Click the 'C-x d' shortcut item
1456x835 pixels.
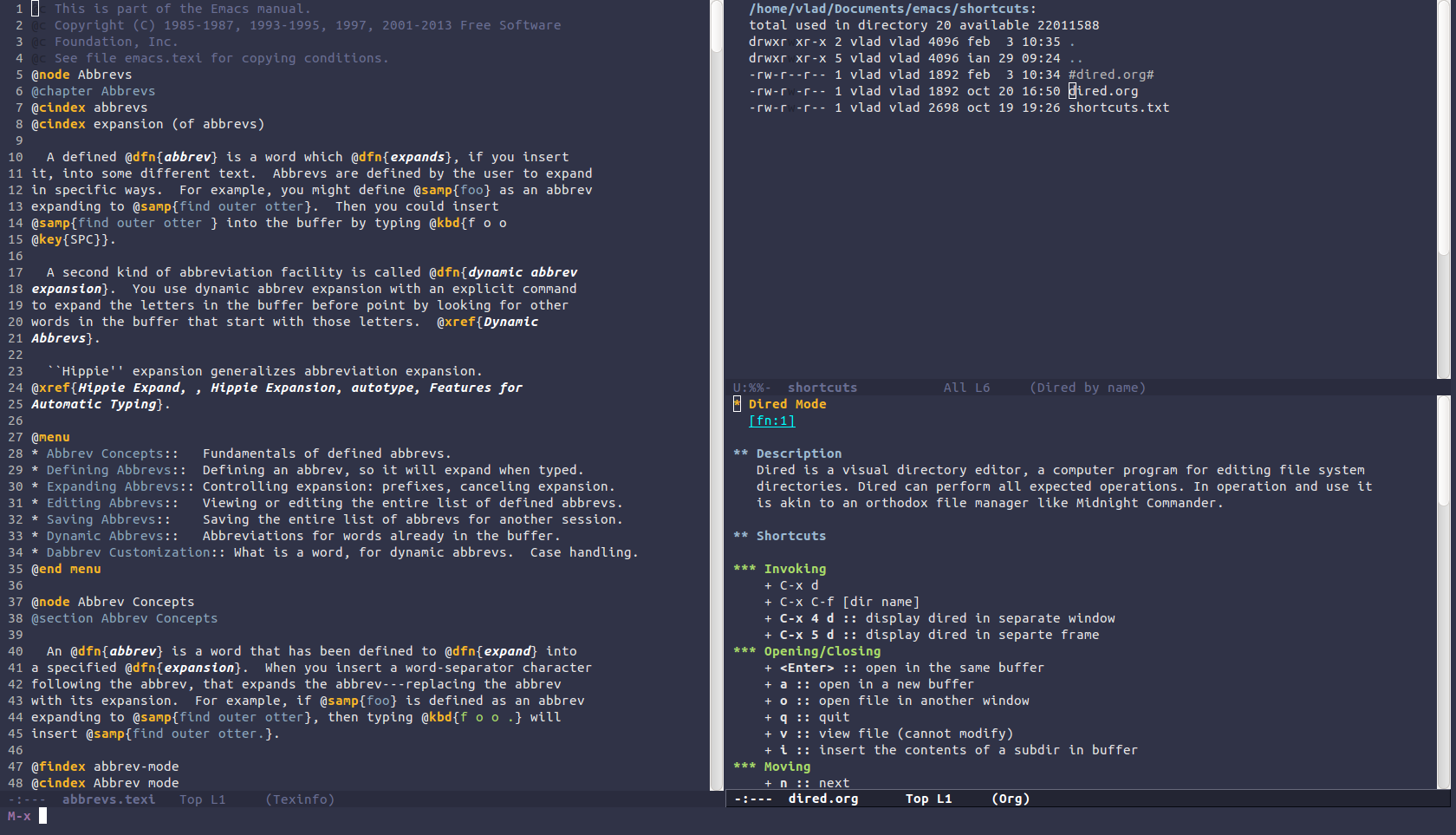[x=791, y=585]
